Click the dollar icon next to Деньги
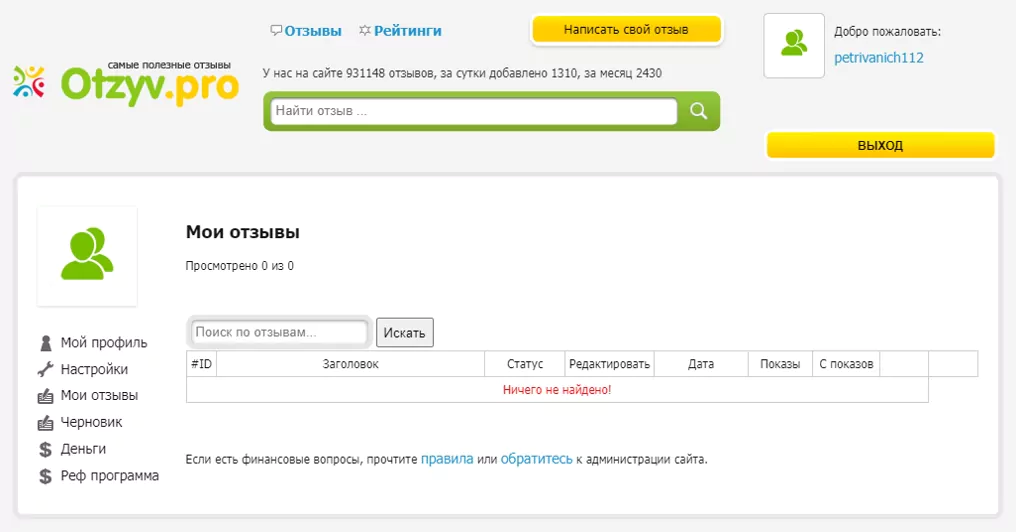 [45, 449]
